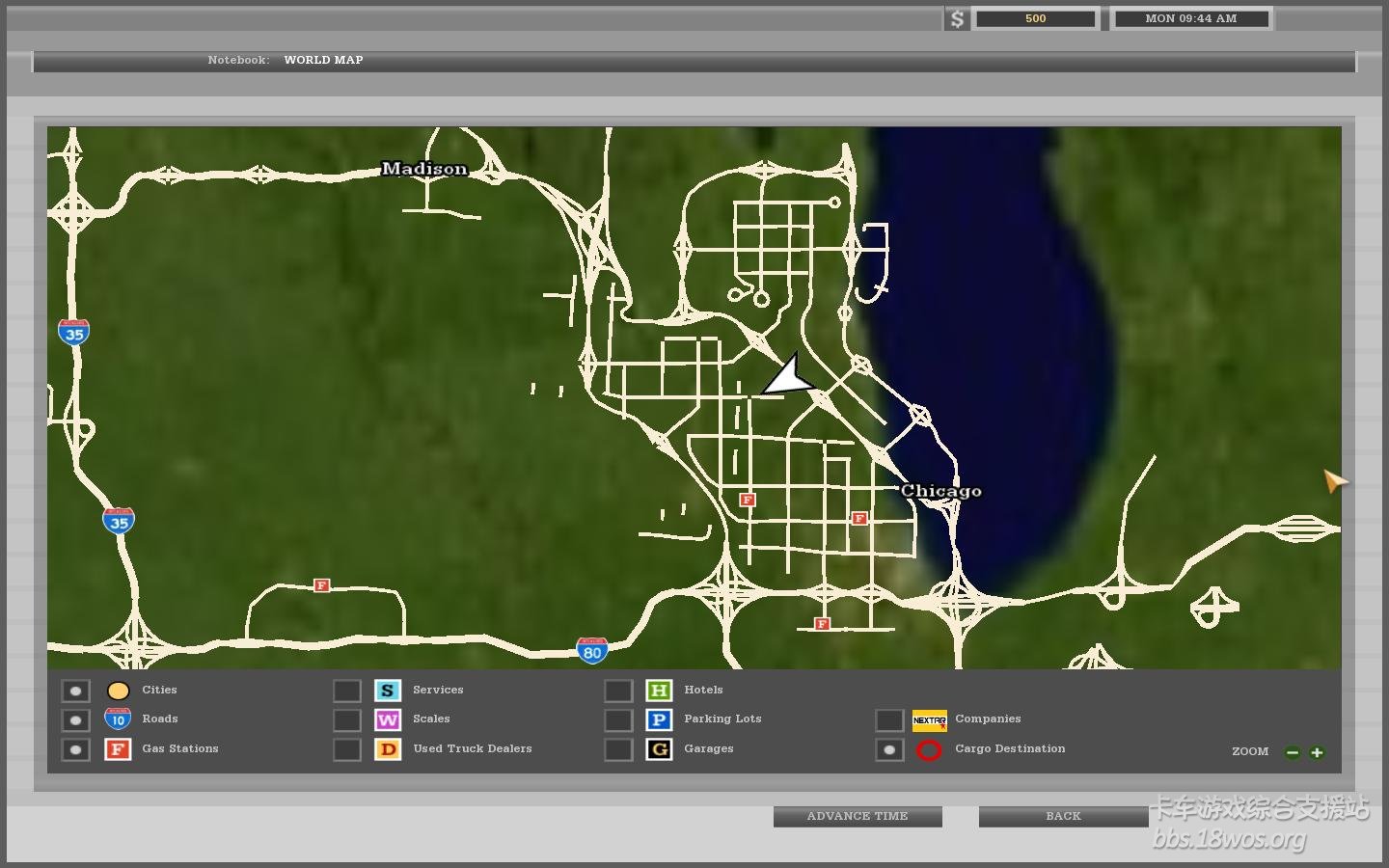The width and height of the screenshot is (1389, 868).
Task: Click the Interstate 80 highway shield
Action: pos(591,651)
